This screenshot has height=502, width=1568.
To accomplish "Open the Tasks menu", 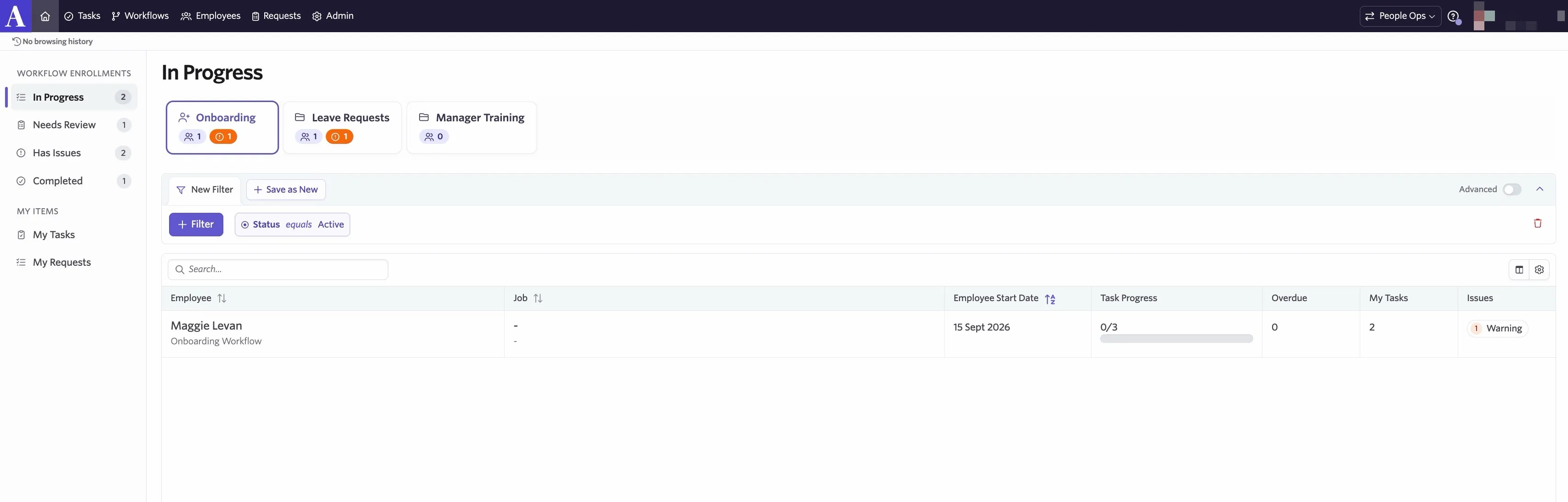I will (x=82, y=16).
